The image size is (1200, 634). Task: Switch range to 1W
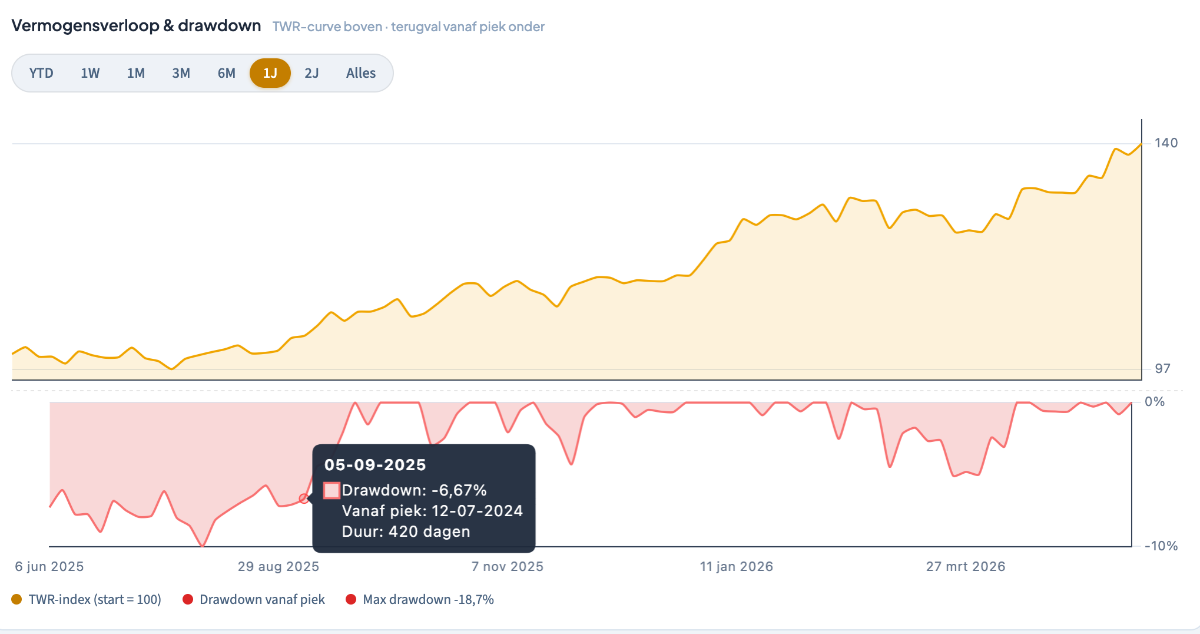(x=90, y=73)
